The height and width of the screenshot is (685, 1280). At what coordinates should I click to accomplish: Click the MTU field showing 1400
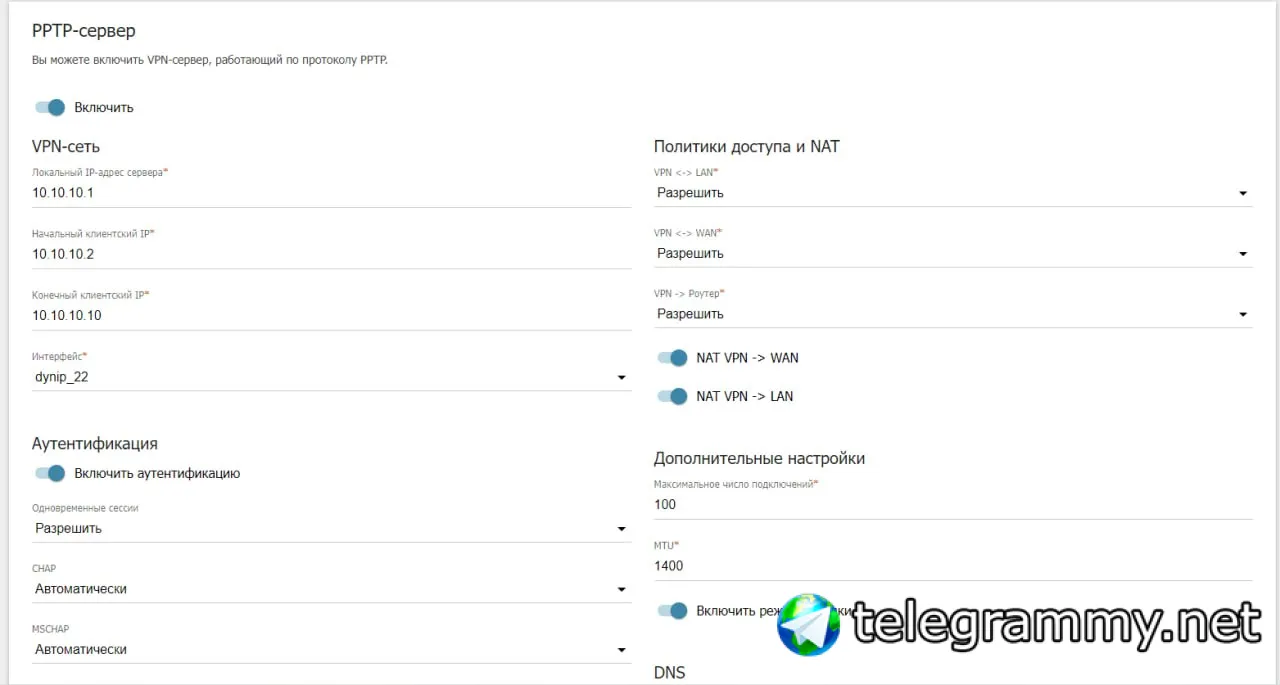click(953, 566)
